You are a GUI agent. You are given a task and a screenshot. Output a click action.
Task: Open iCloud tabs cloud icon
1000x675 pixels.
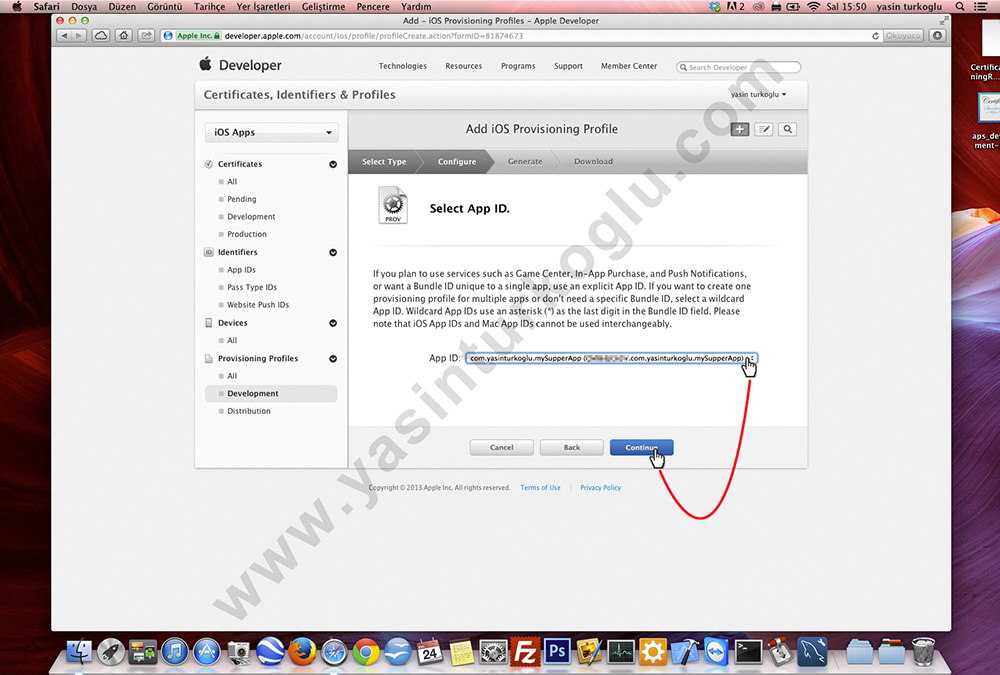pyautogui.click(x=101, y=36)
